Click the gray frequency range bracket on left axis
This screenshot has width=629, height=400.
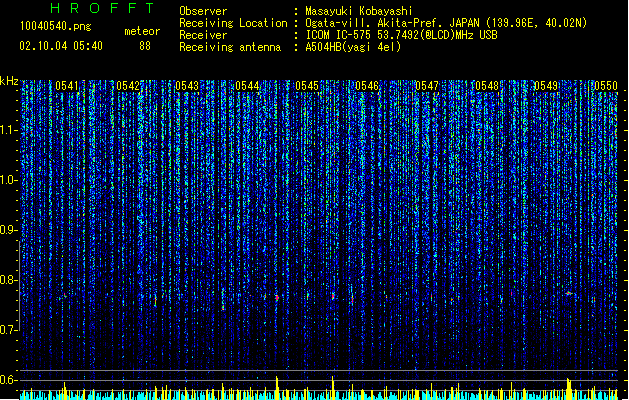19,286
